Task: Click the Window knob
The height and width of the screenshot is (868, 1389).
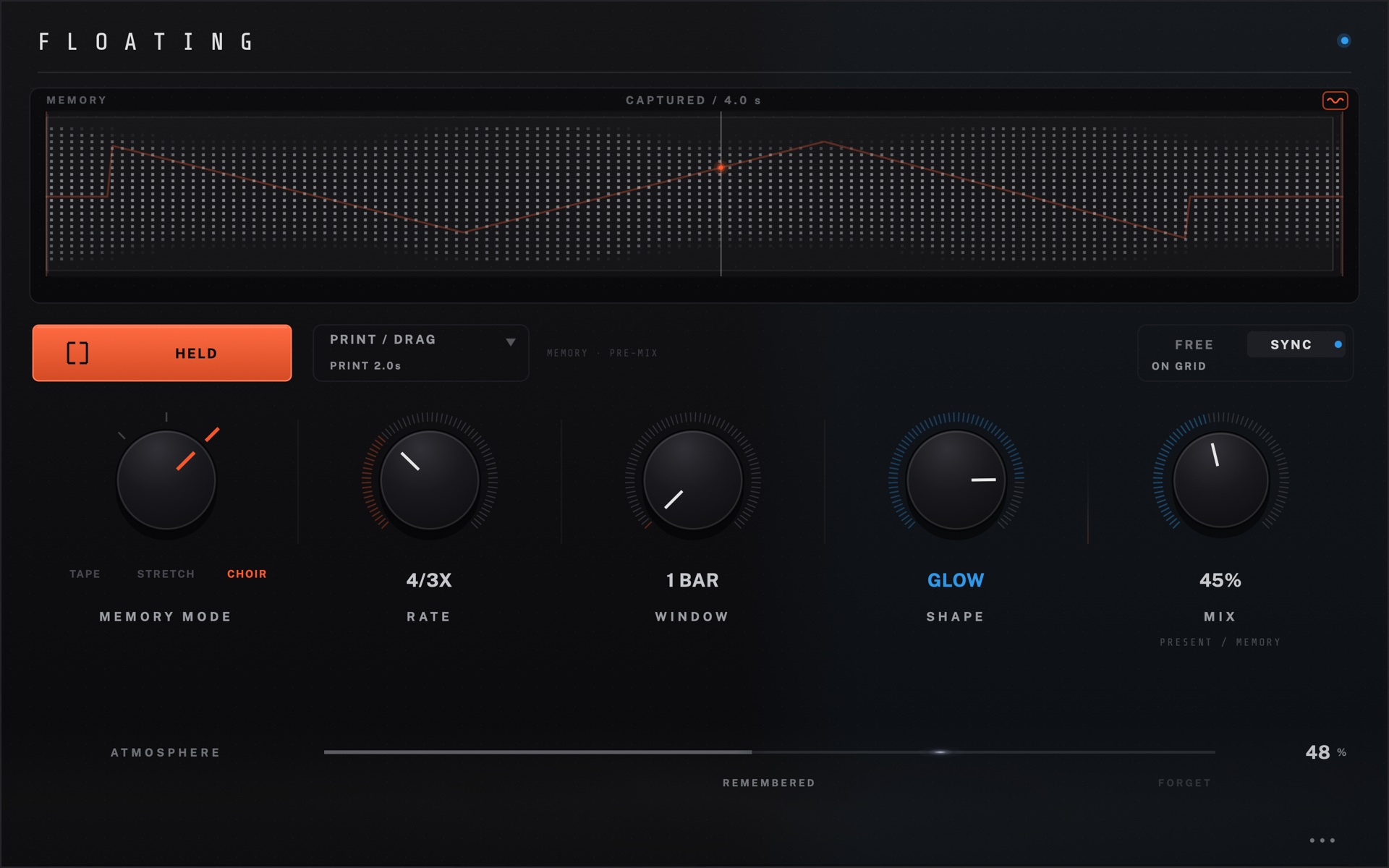Action: click(x=692, y=480)
